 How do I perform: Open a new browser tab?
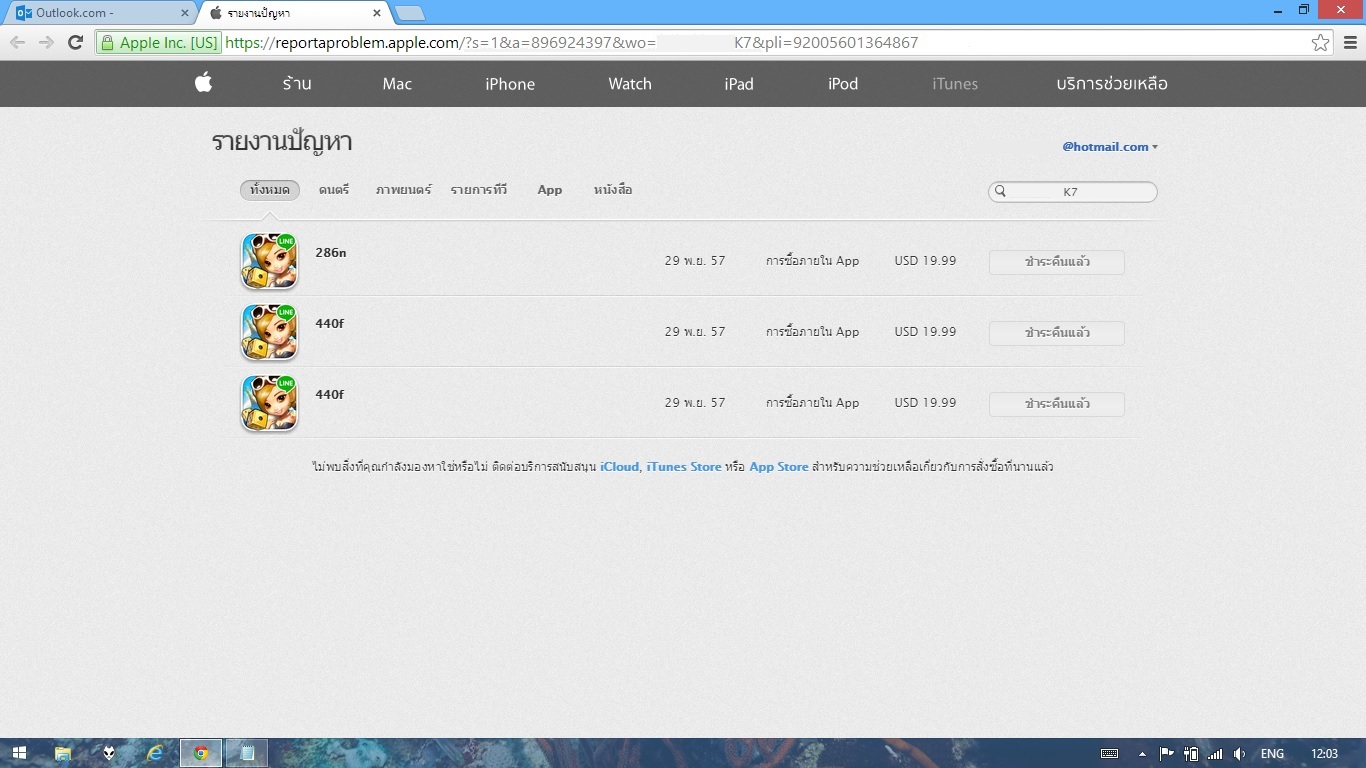[x=410, y=13]
